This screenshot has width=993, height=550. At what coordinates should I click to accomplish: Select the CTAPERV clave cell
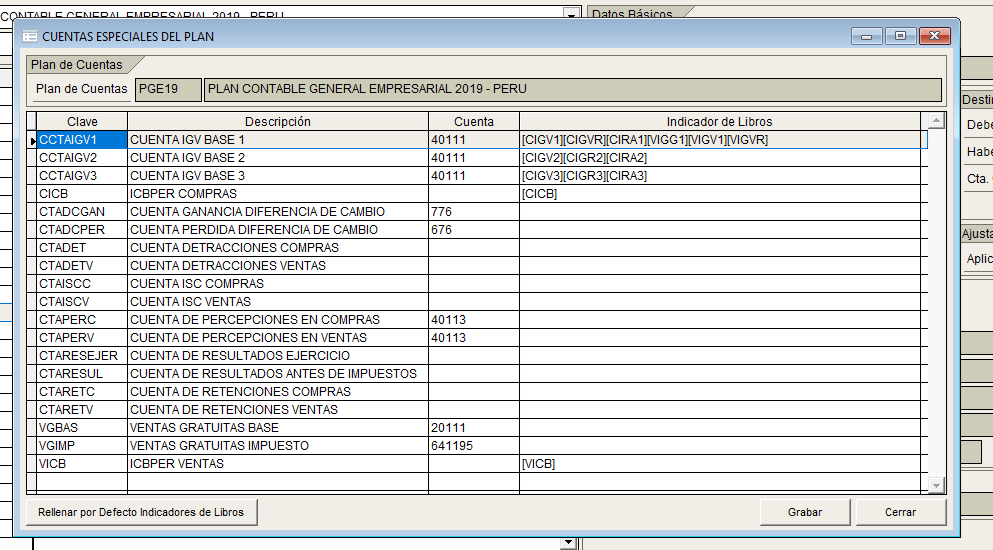pos(82,338)
